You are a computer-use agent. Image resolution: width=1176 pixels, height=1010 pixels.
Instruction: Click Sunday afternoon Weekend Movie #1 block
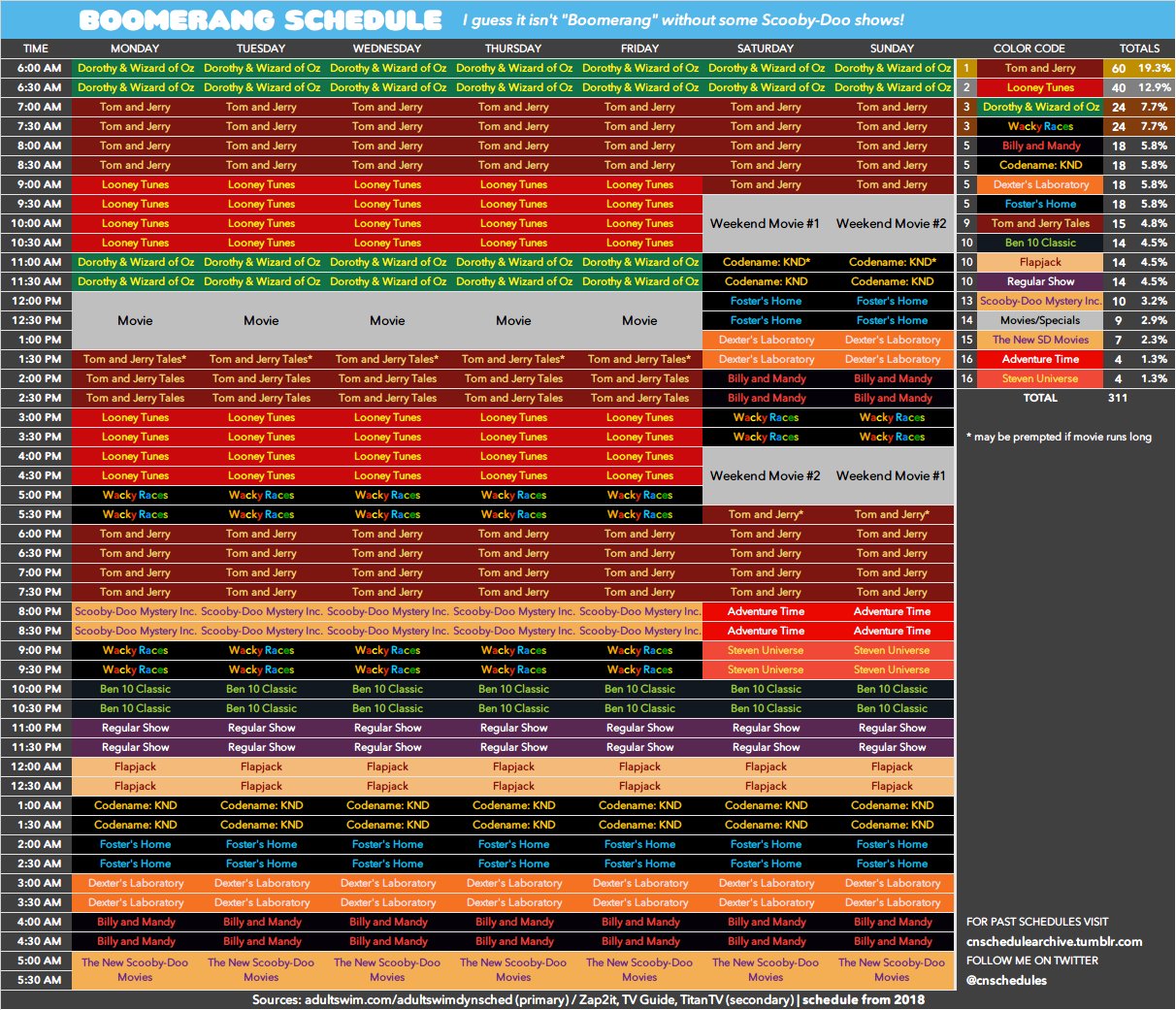(x=891, y=475)
